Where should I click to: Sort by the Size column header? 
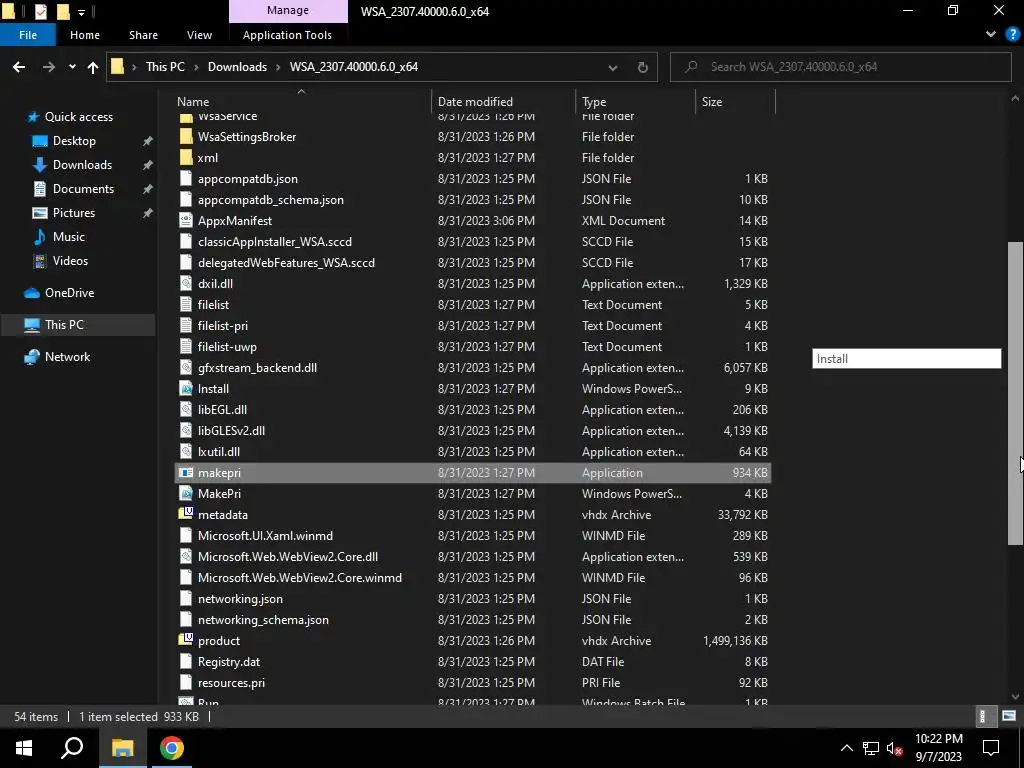tap(712, 102)
